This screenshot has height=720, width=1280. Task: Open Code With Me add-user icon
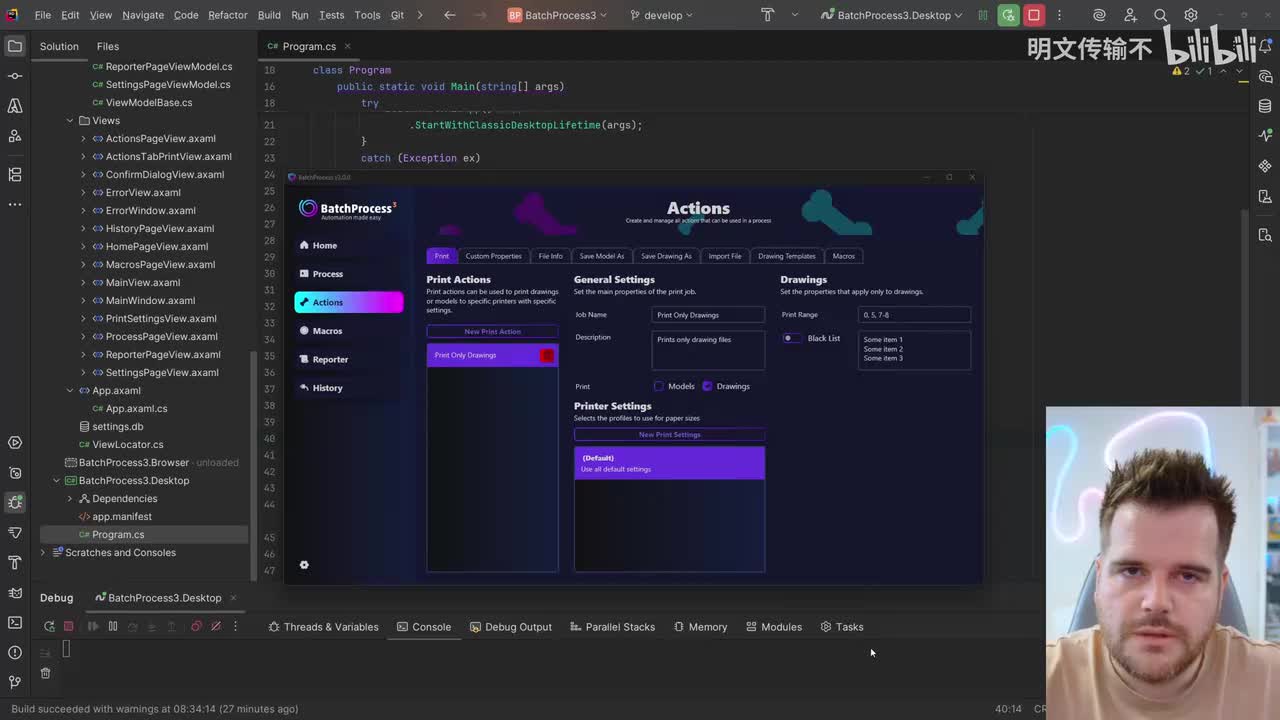pyautogui.click(x=1130, y=15)
